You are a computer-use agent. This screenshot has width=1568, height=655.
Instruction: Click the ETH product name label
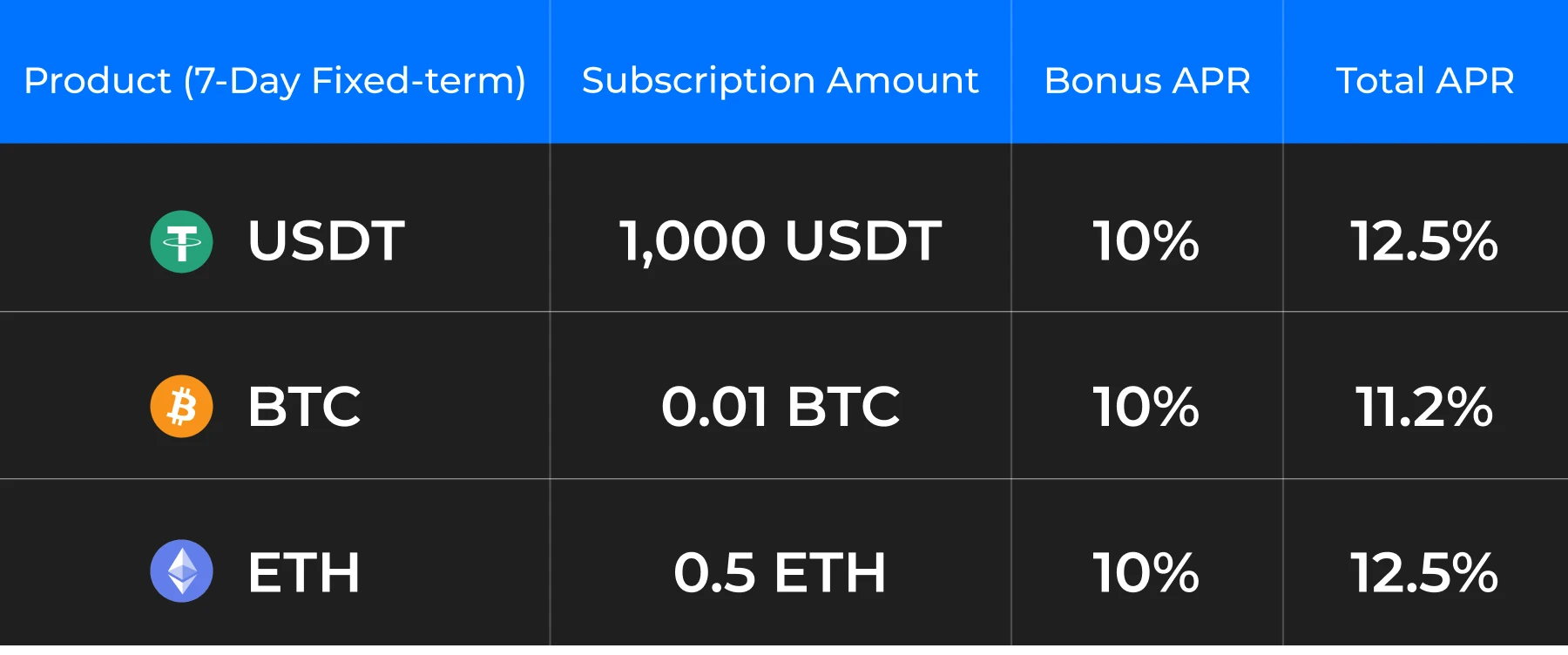pos(304,572)
